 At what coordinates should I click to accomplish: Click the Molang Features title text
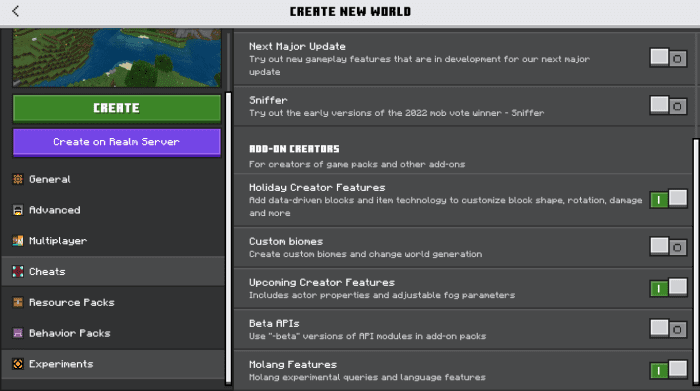[293, 365]
